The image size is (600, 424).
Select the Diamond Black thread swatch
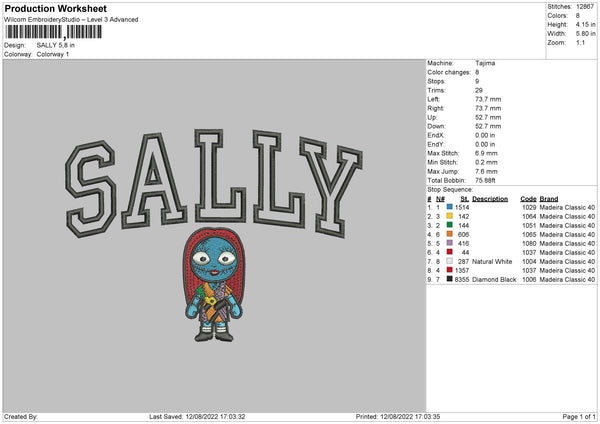450,279
